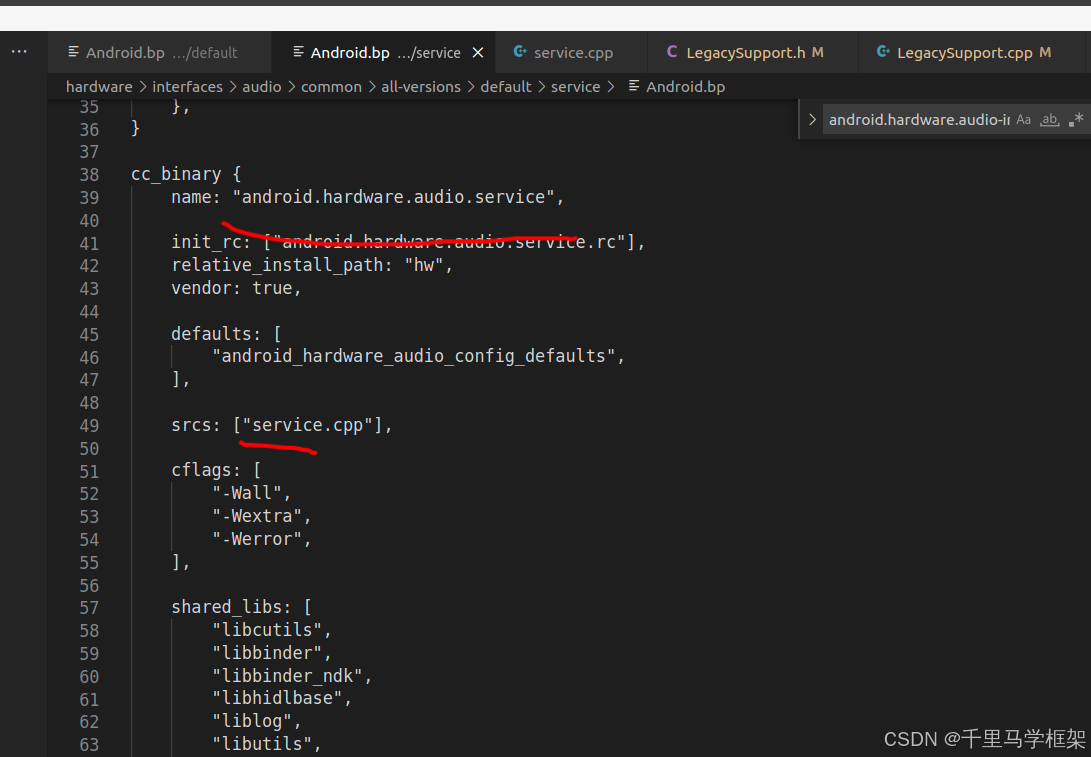Click the init_rc key on line 41
Screen dimensions: 1091x757
pos(207,242)
